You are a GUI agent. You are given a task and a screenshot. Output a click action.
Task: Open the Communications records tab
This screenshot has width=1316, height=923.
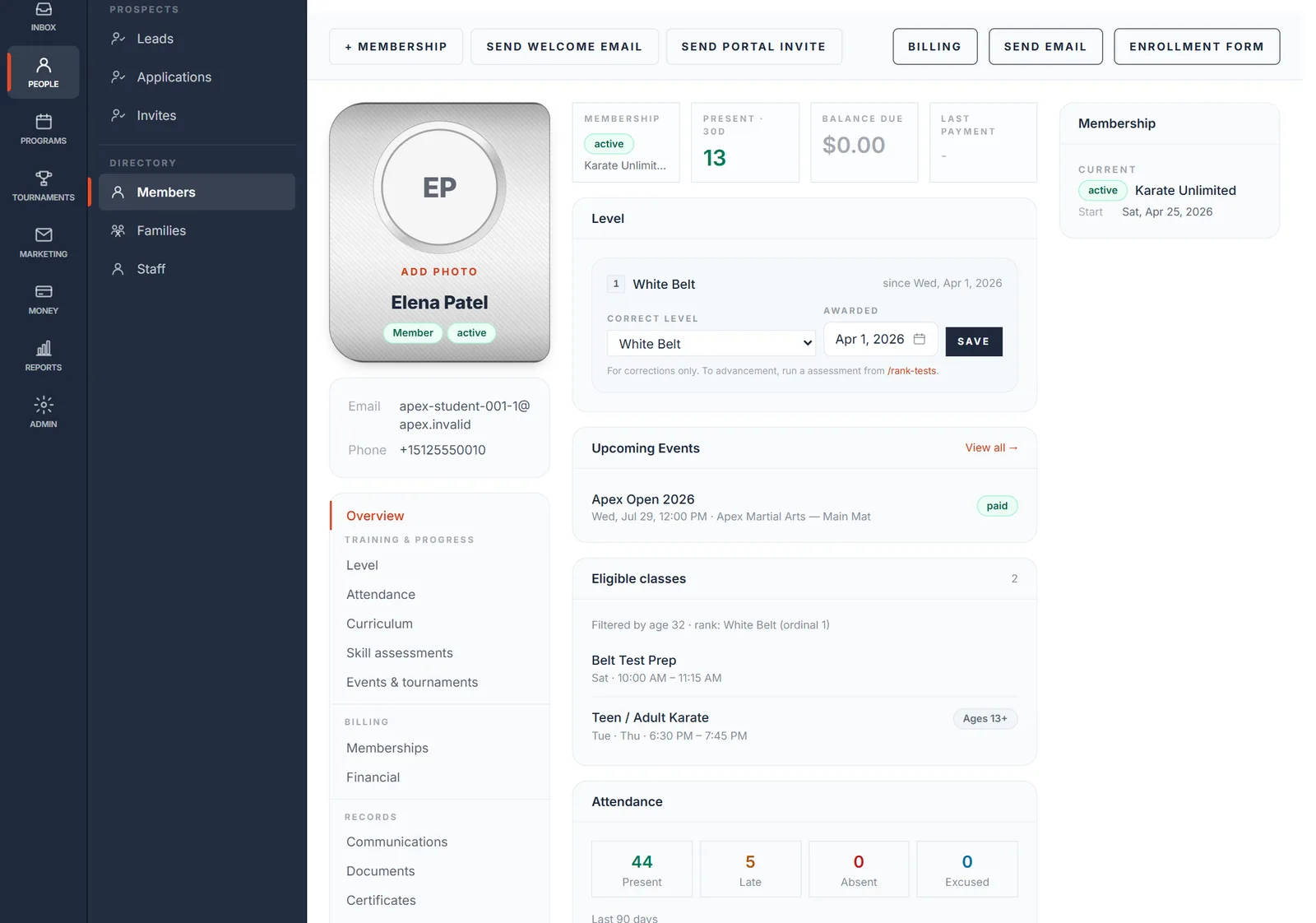click(x=440, y=842)
